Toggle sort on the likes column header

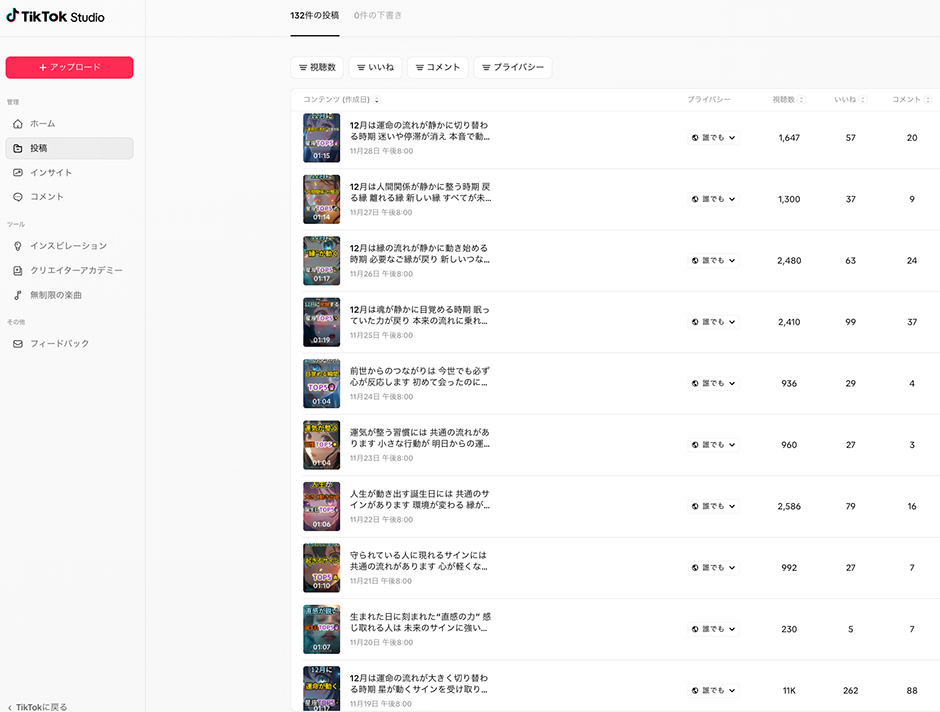[863, 100]
